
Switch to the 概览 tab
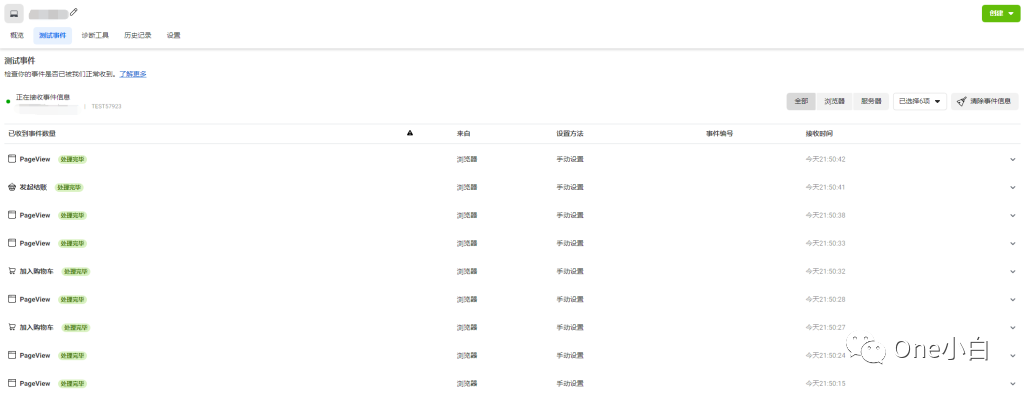point(17,35)
